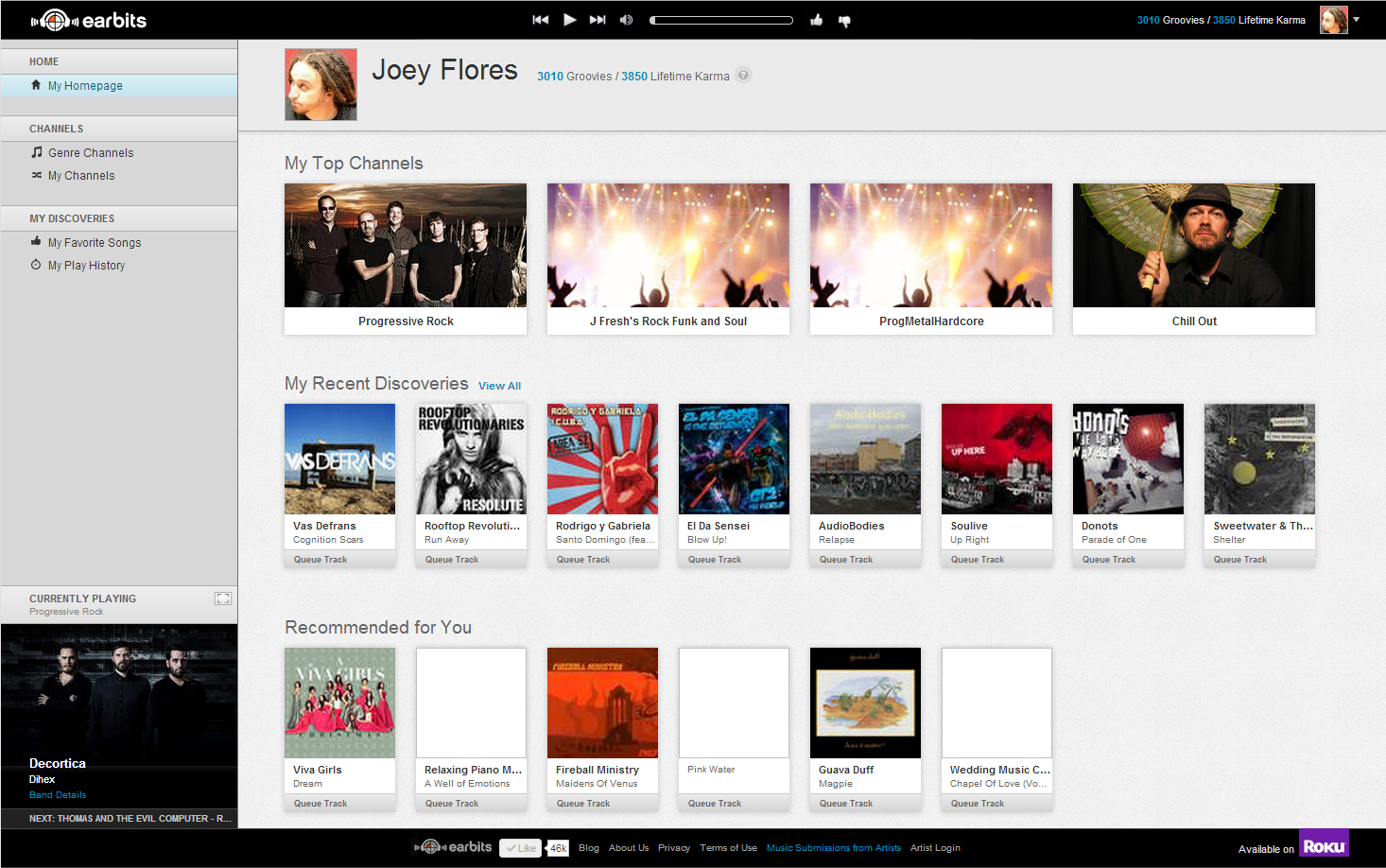
Task: Open Fireball Ministry album art
Action: pos(603,703)
